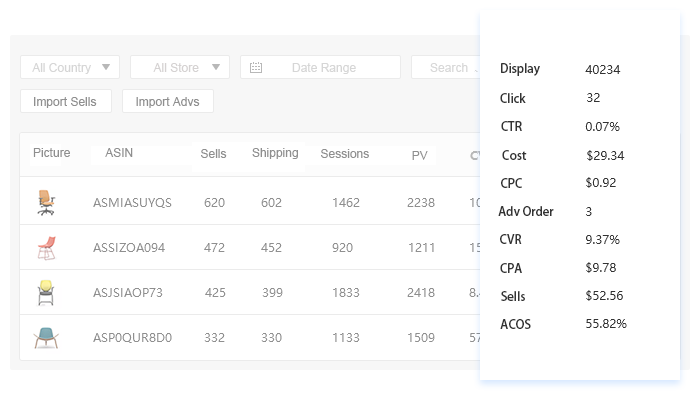
Task: Expand the All Store dropdown
Action: point(180,68)
